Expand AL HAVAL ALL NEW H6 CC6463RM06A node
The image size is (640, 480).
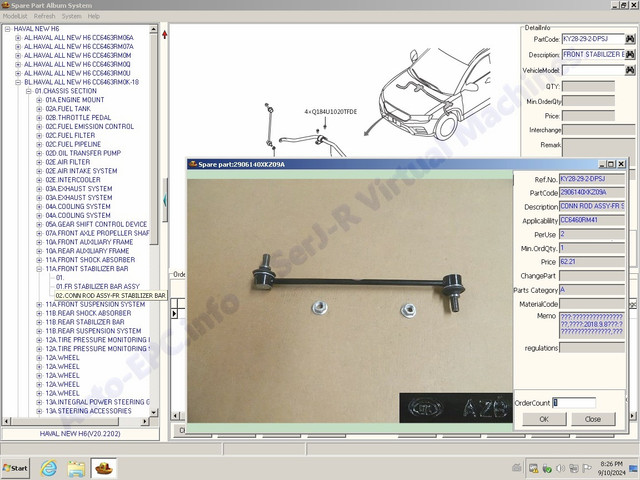click(18, 38)
